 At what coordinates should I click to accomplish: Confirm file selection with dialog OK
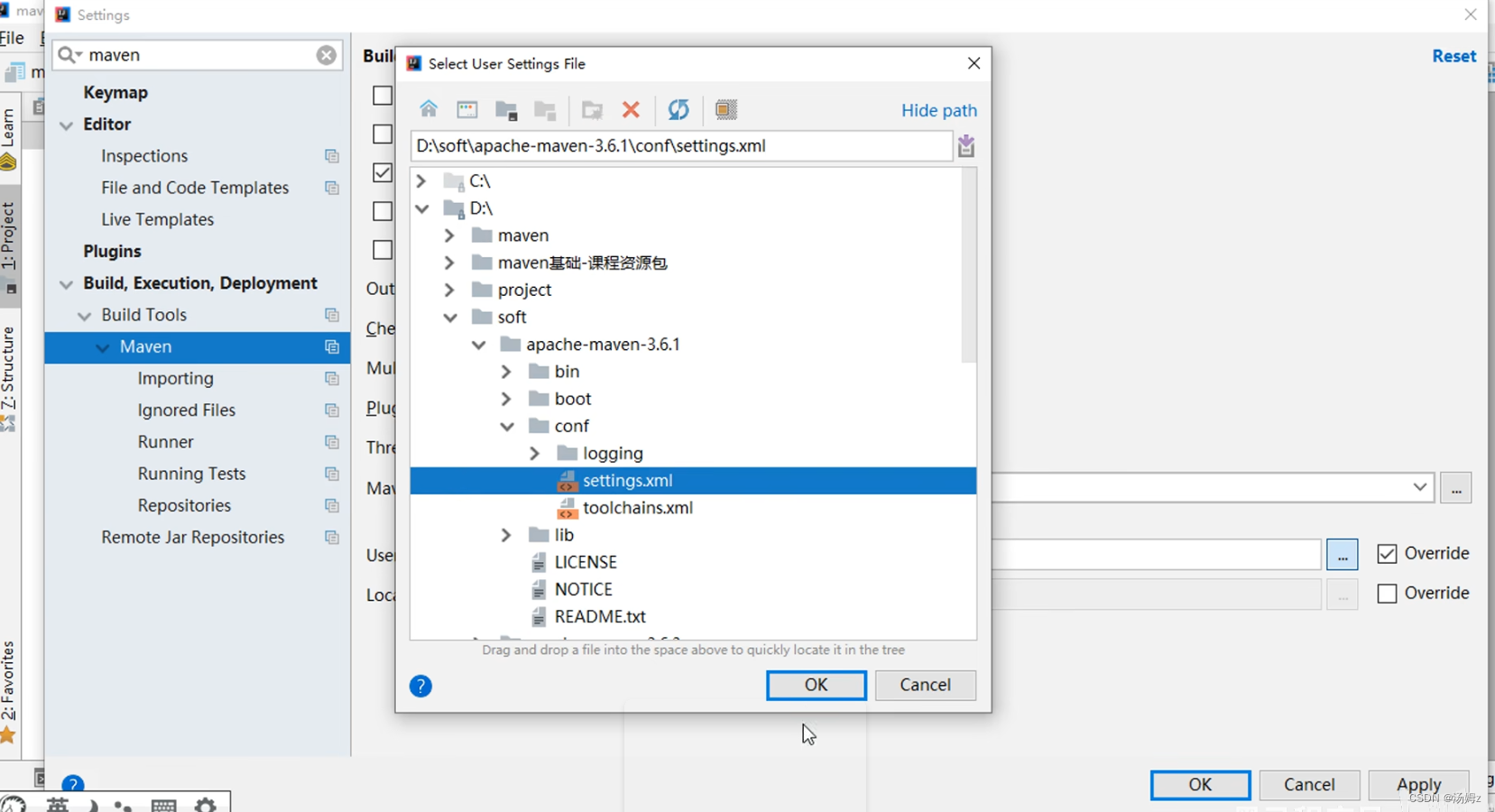(816, 685)
